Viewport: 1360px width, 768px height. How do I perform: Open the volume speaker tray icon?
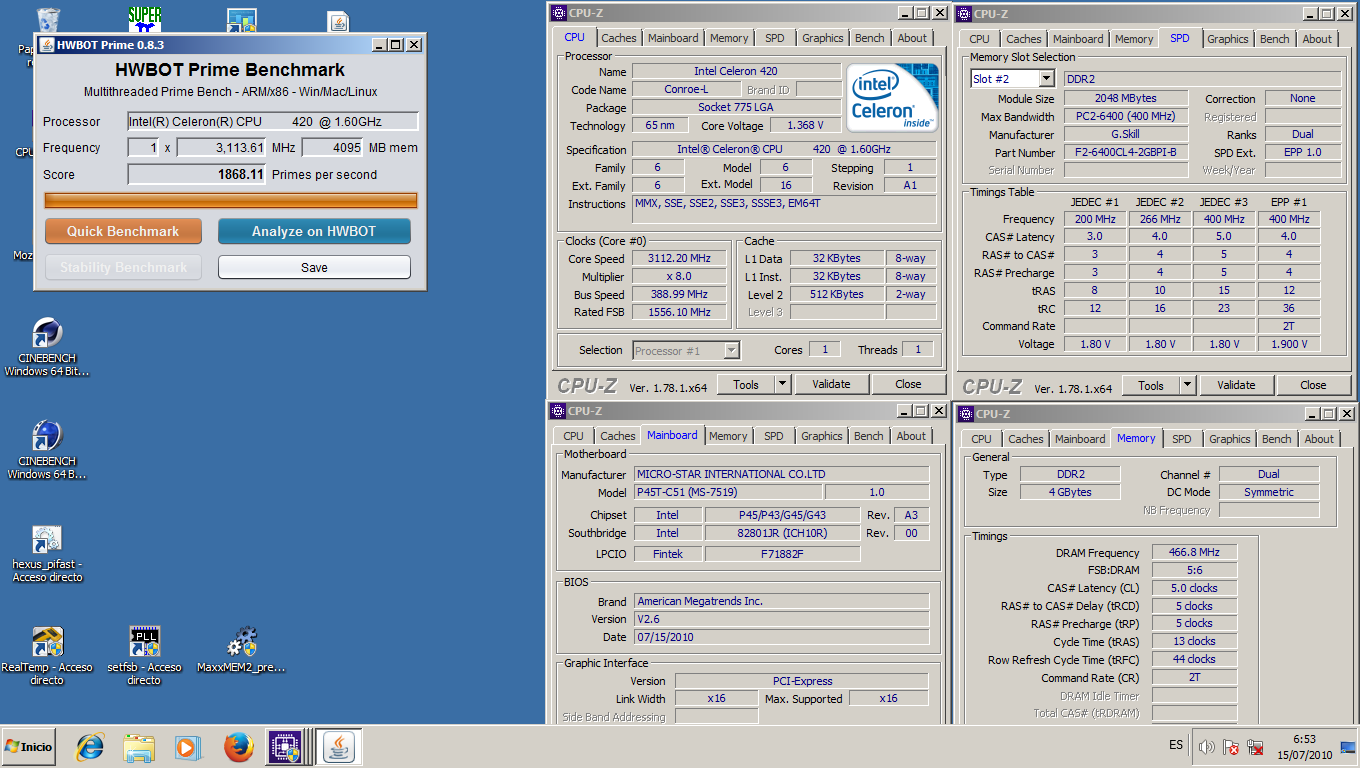pyautogui.click(x=1206, y=747)
